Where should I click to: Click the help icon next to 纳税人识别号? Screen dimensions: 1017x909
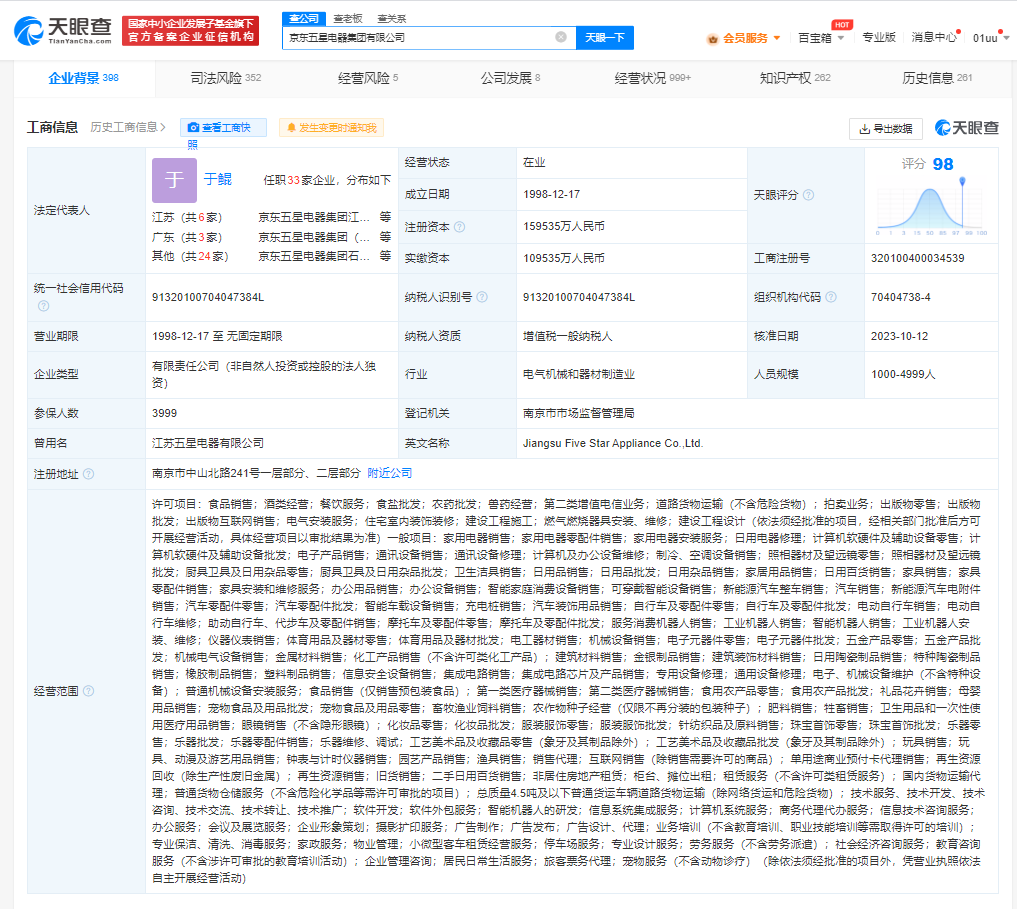pos(482,297)
